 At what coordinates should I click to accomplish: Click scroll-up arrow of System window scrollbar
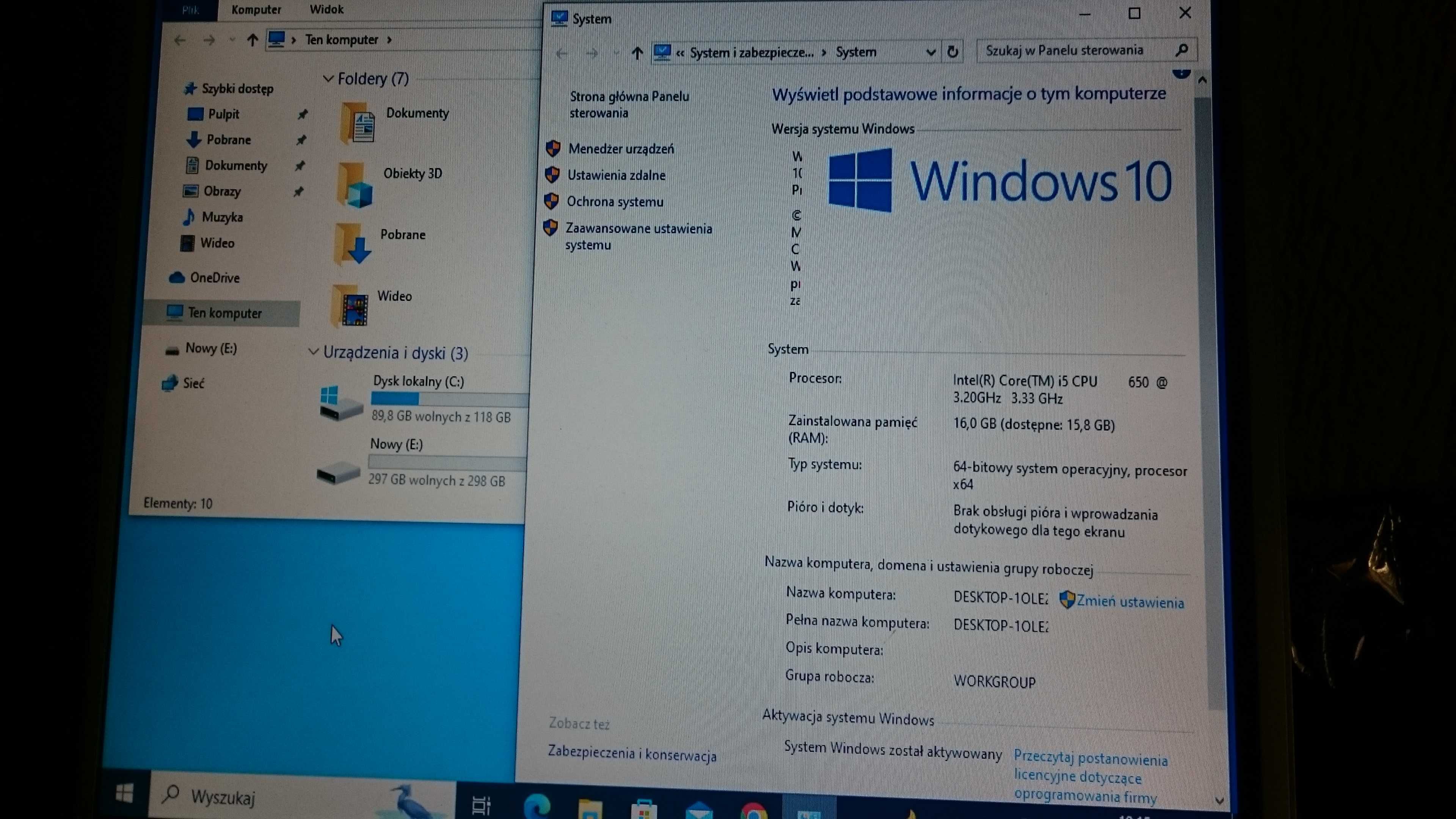coord(1202,80)
